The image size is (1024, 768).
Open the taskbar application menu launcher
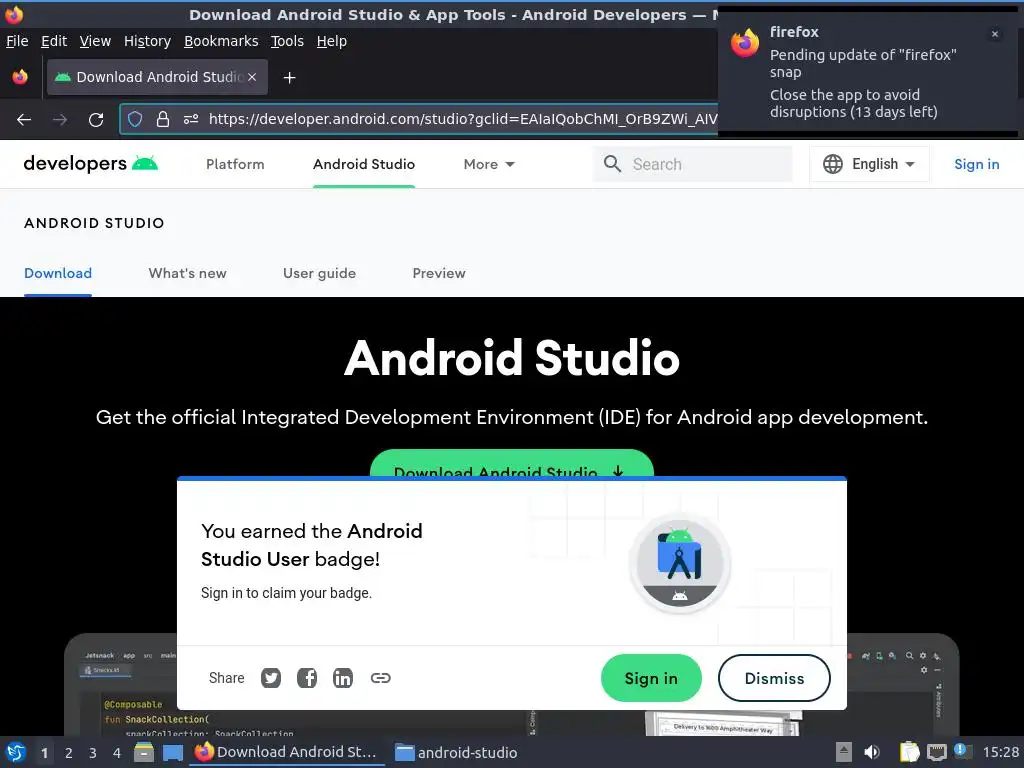pyautogui.click(x=16, y=752)
